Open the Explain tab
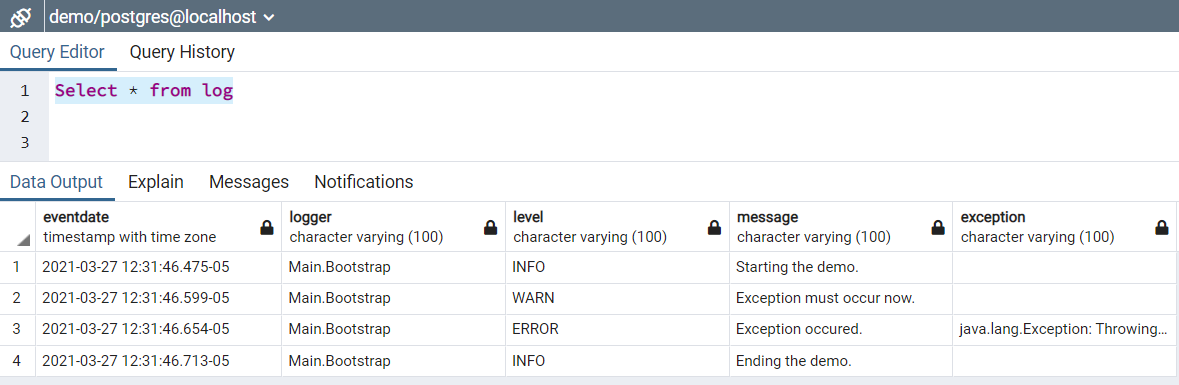This screenshot has height=385, width=1179. (x=156, y=182)
